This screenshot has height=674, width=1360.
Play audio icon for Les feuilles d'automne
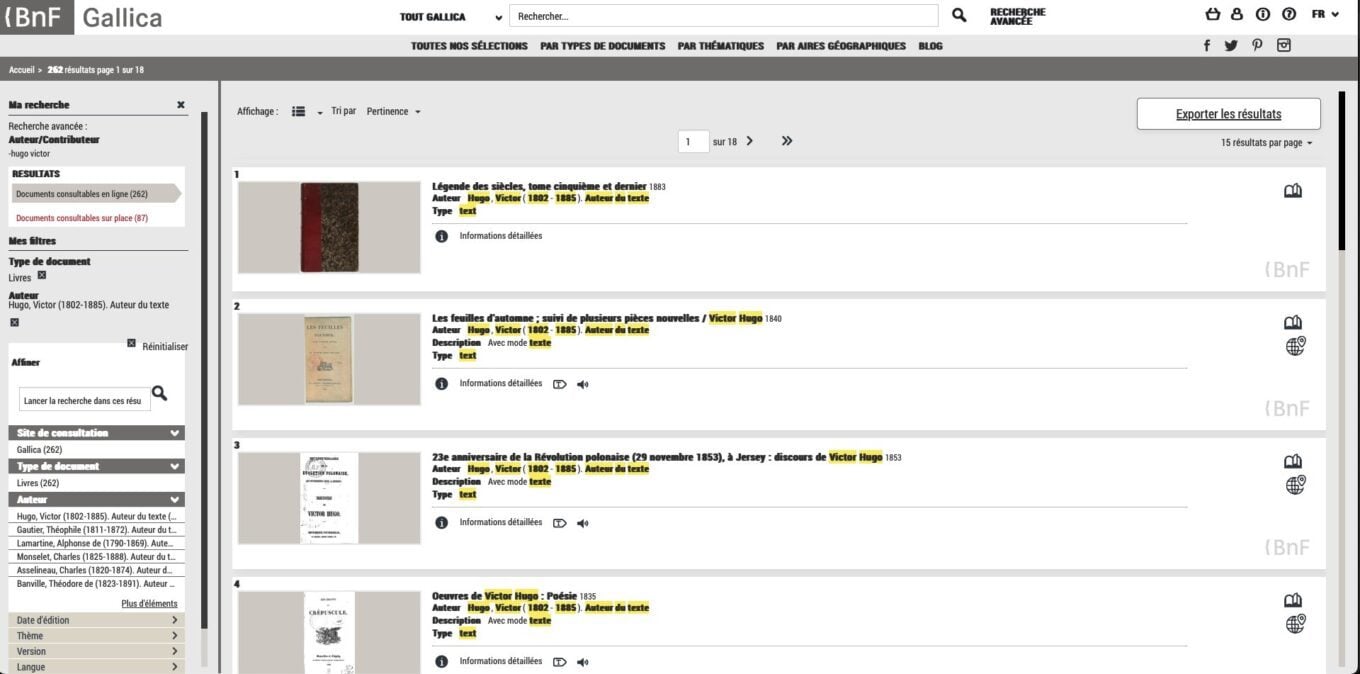point(583,384)
